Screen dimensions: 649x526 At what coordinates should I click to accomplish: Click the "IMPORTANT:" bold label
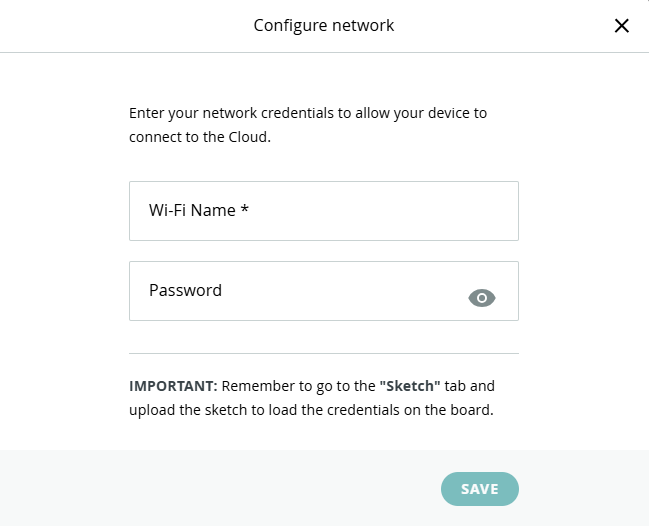173,385
